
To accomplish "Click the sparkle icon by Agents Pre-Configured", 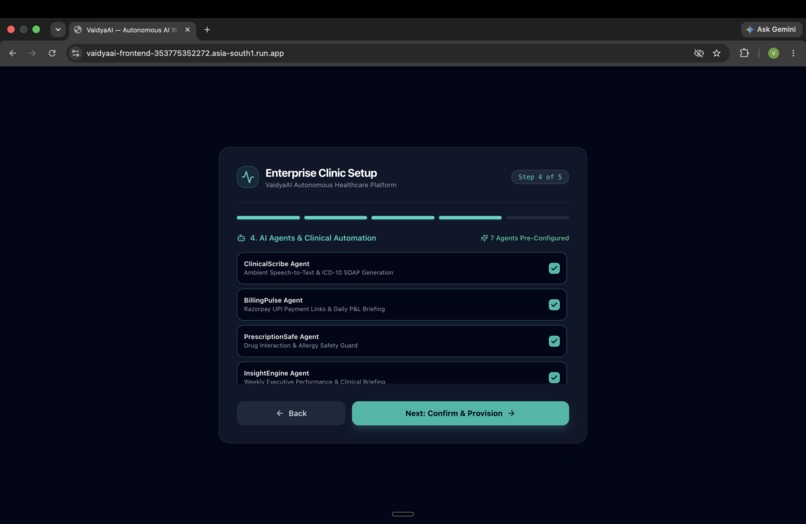I will 484,238.
